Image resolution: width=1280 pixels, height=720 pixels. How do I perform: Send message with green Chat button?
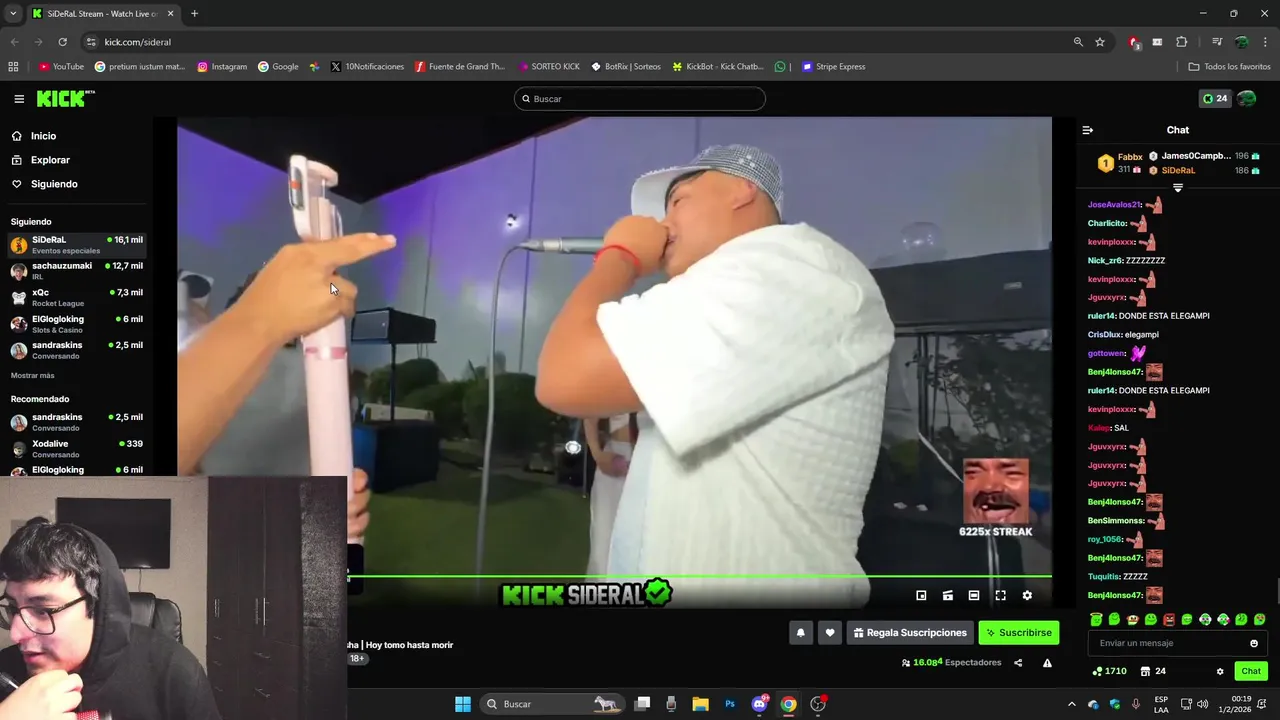tap(1251, 671)
